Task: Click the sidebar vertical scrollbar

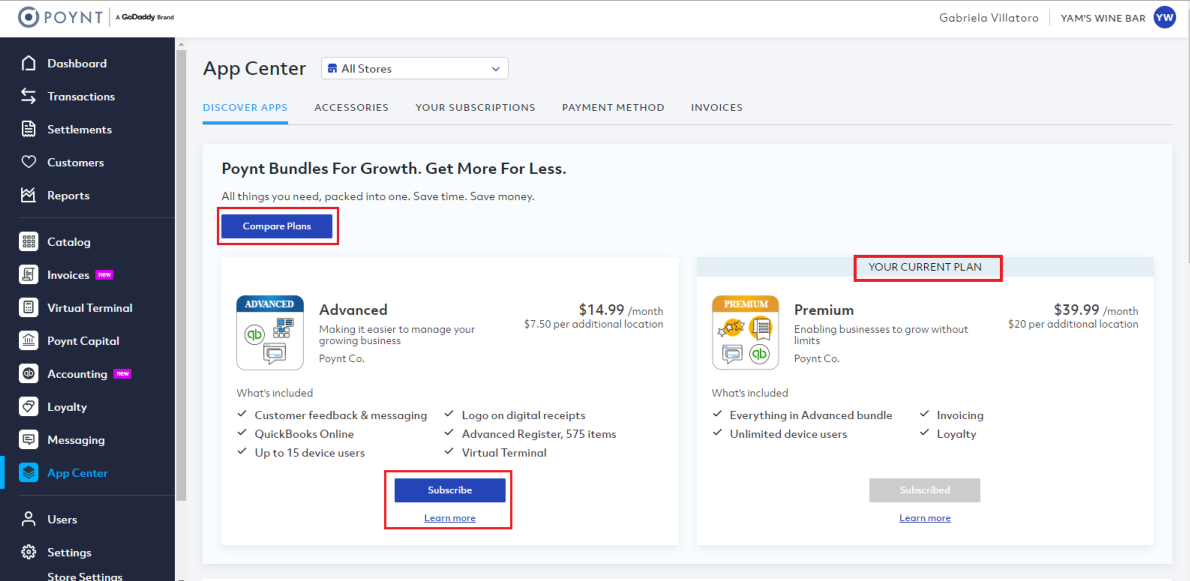Action: pyautogui.click(x=181, y=273)
